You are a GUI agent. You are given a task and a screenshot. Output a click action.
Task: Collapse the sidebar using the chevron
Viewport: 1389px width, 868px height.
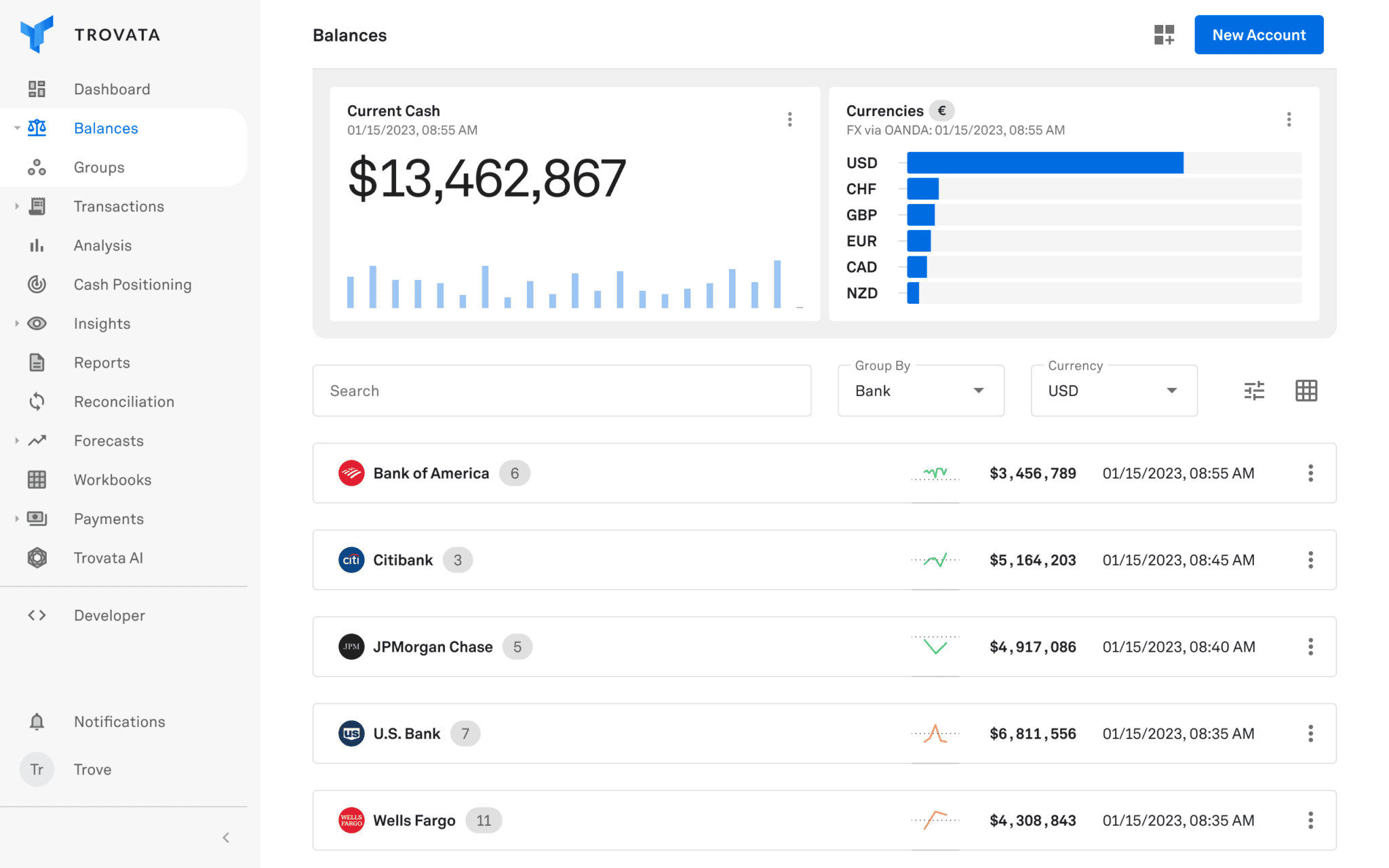click(x=226, y=837)
